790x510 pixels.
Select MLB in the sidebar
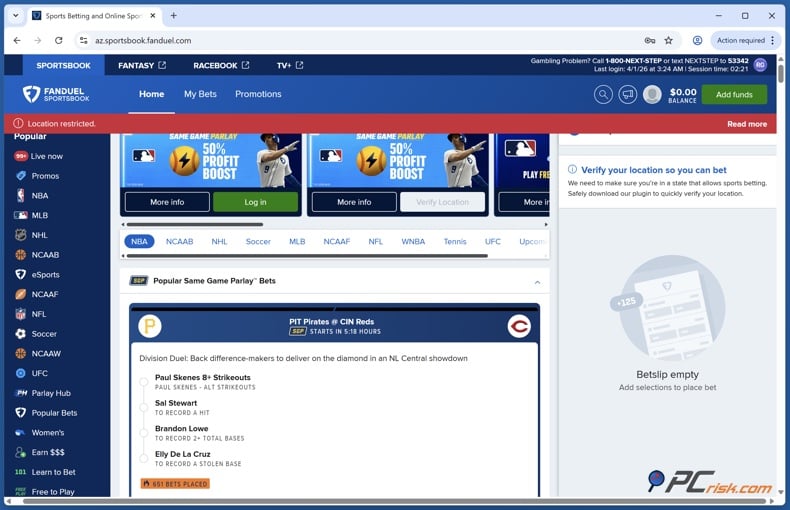[x=31, y=215]
